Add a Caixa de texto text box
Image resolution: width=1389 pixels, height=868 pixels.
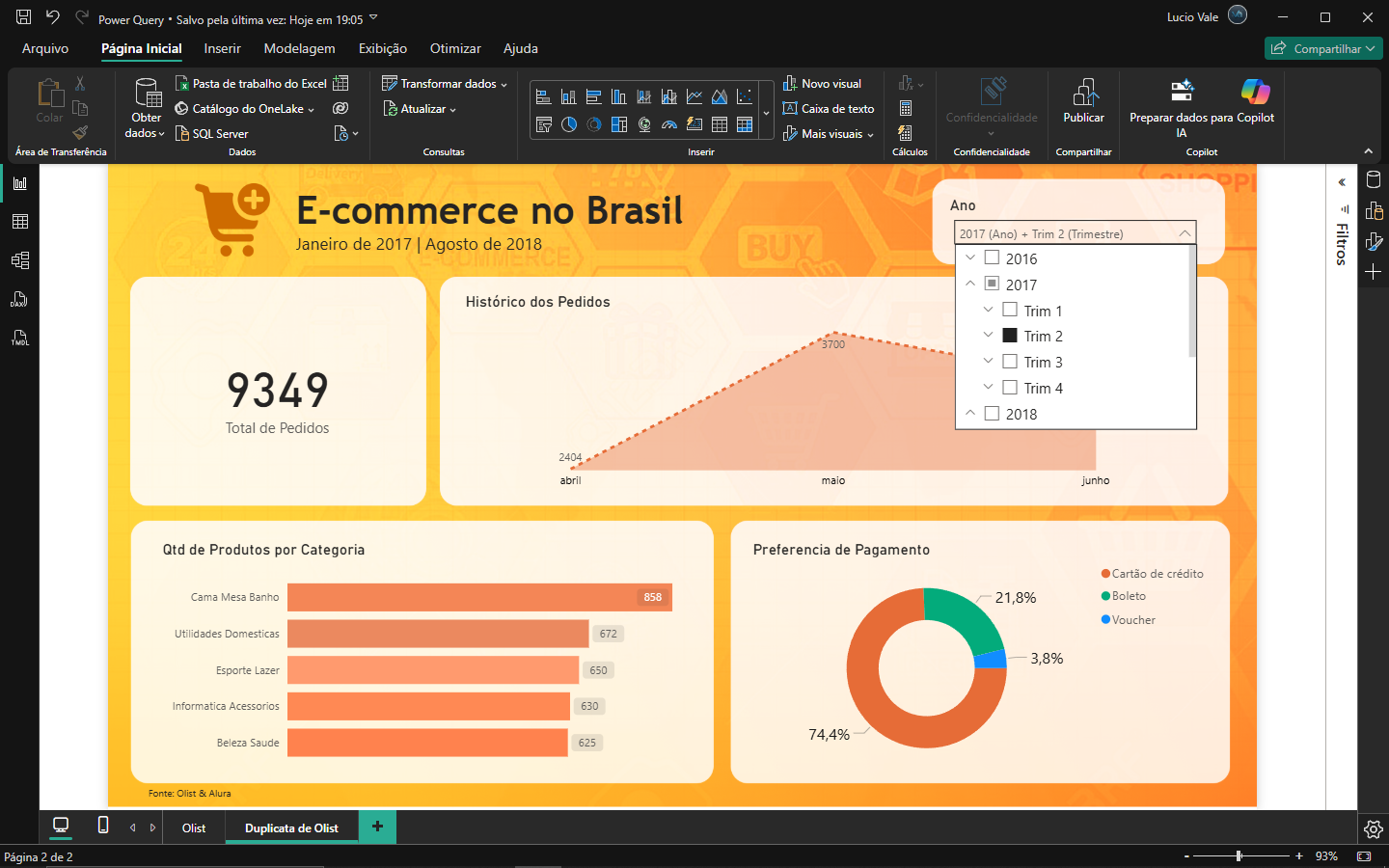coord(829,109)
